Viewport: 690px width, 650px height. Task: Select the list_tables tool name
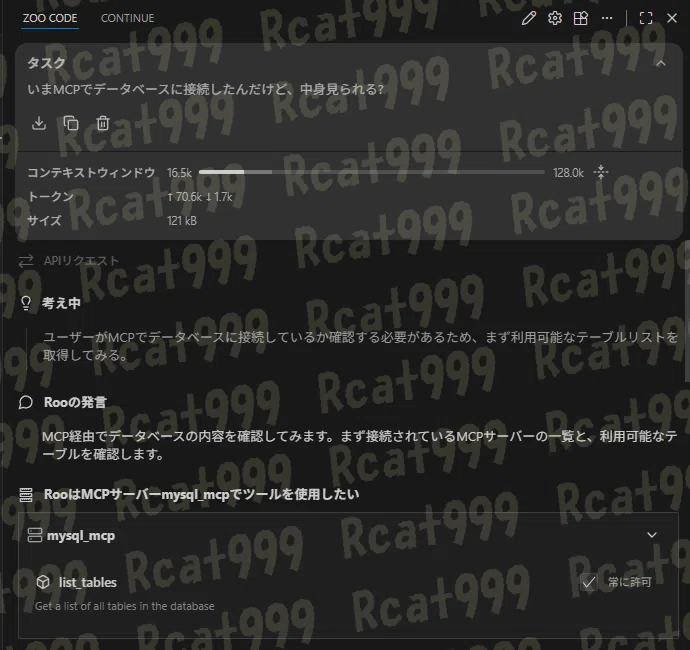coord(88,582)
